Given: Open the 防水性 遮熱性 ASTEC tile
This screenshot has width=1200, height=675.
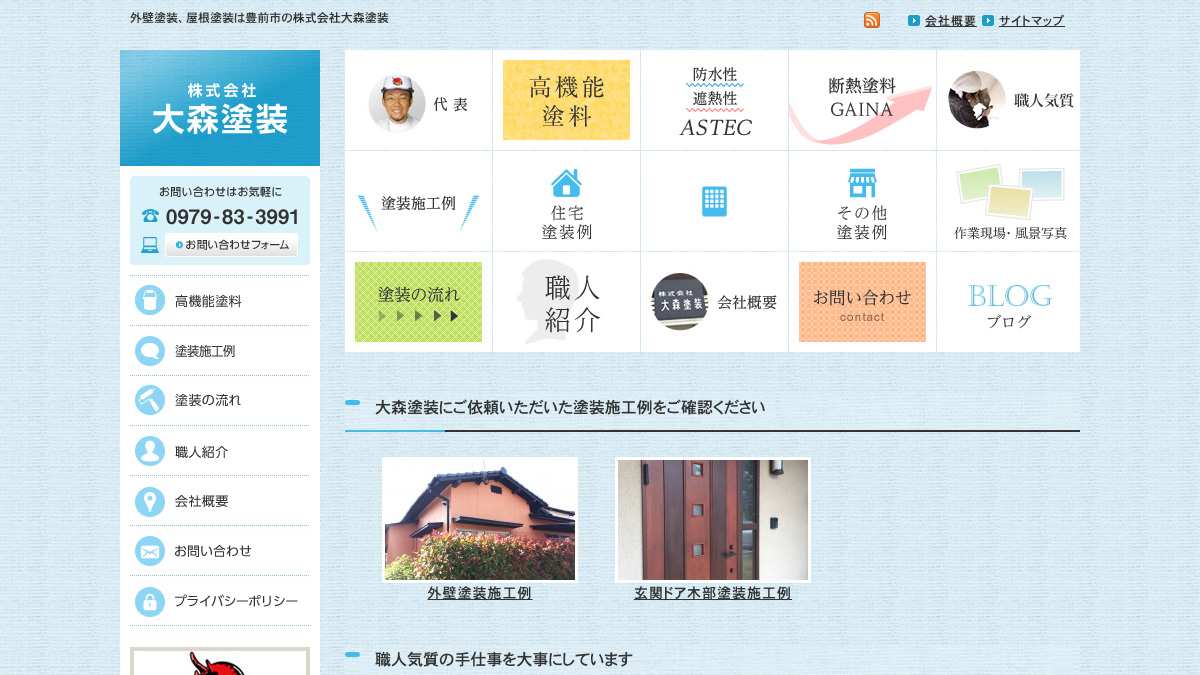Looking at the screenshot, I should (715, 100).
